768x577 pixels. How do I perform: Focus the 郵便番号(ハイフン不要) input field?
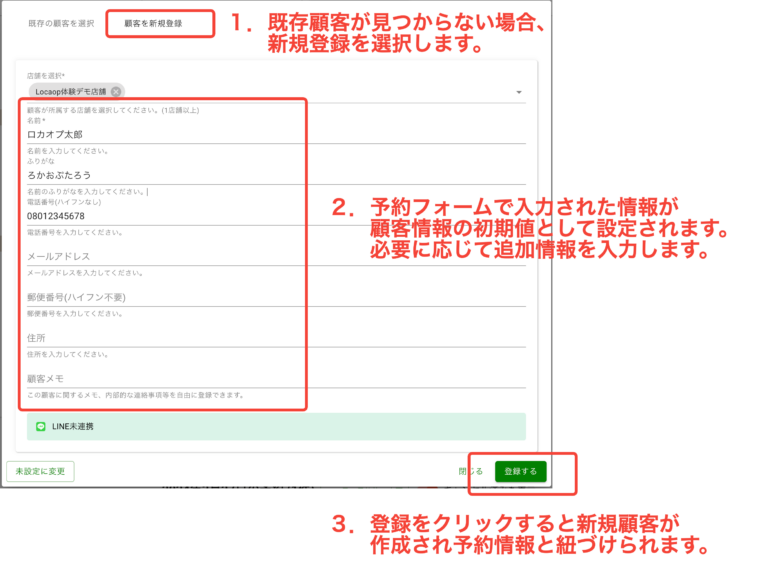tap(276, 297)
